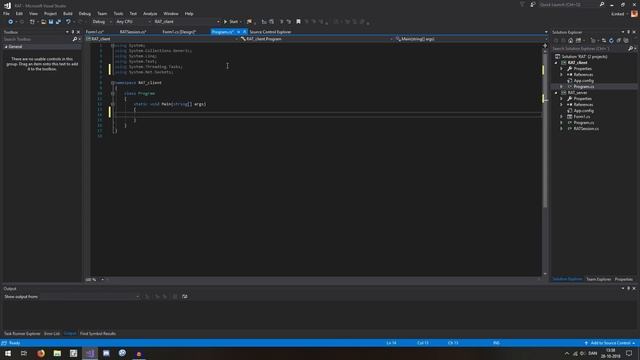
Task: Click the Start debugging button
Action: pyautogui.click(x=231, y=22)
